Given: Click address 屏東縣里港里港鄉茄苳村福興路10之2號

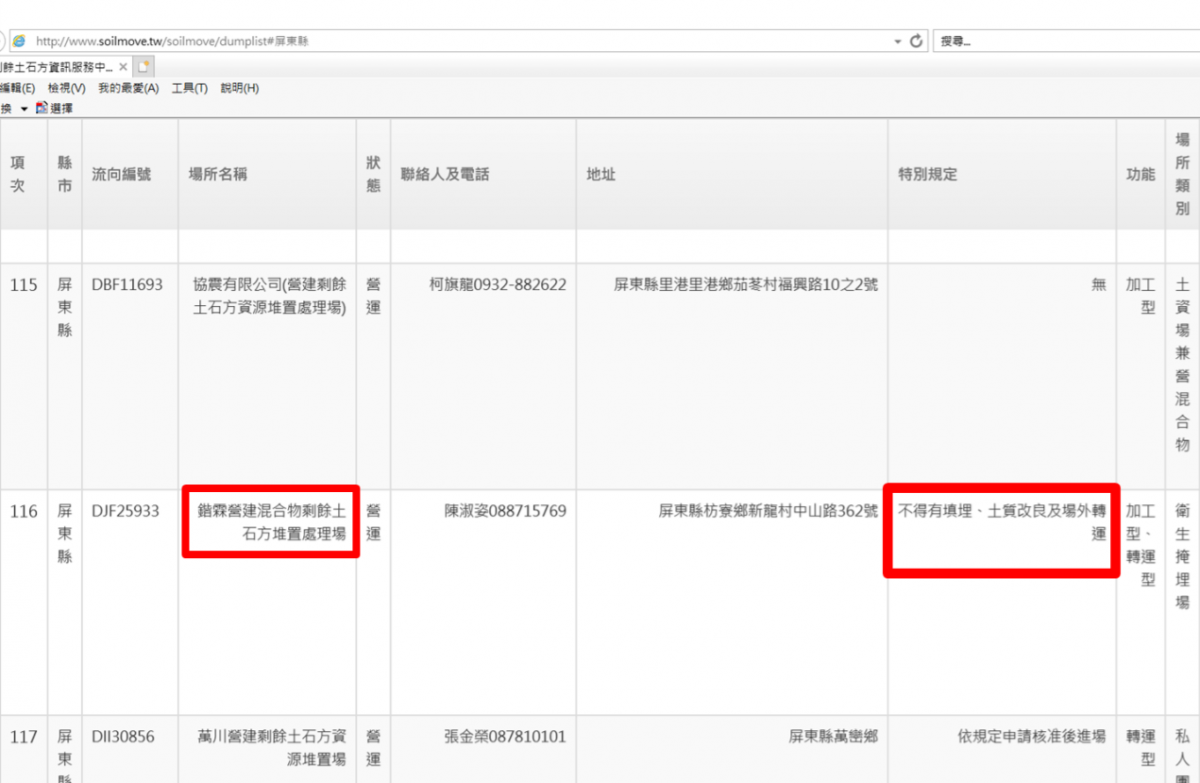Looking at the screenshot, I should click(746, 285).
